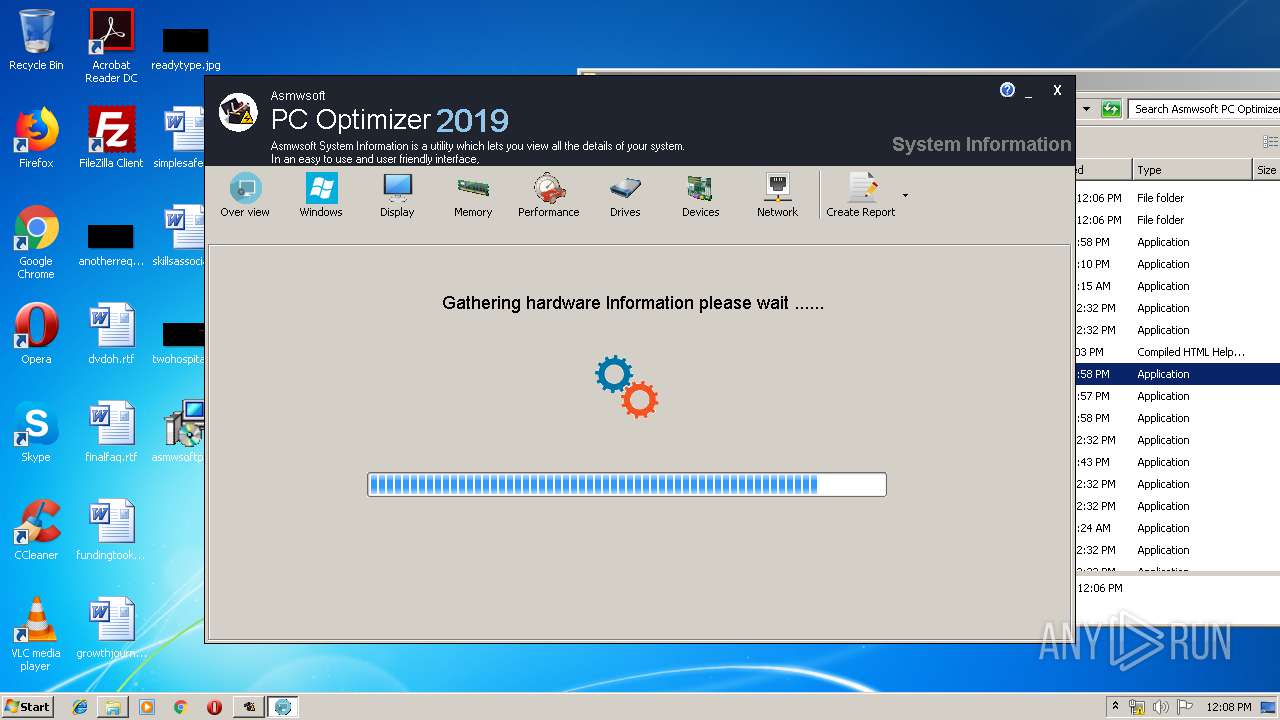Click the hardware gathering progress bar
Image resolution: width=1280 pixels, height=720 pixels.
tap(627, 485)
